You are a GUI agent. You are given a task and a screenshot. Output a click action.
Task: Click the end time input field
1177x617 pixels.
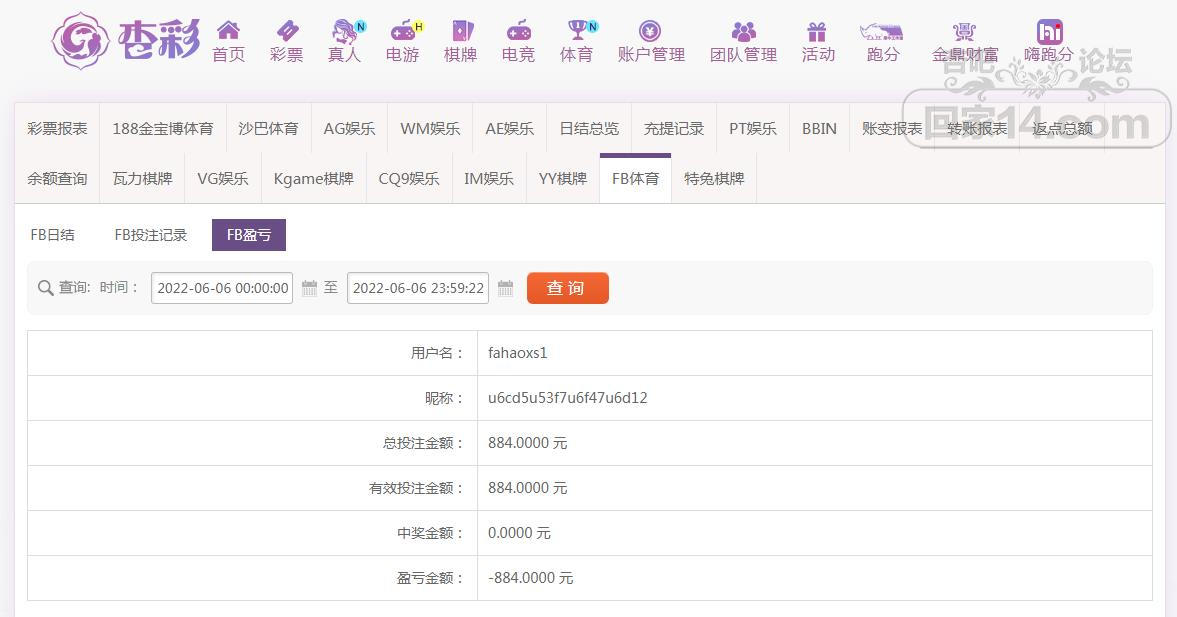[418, 288]
